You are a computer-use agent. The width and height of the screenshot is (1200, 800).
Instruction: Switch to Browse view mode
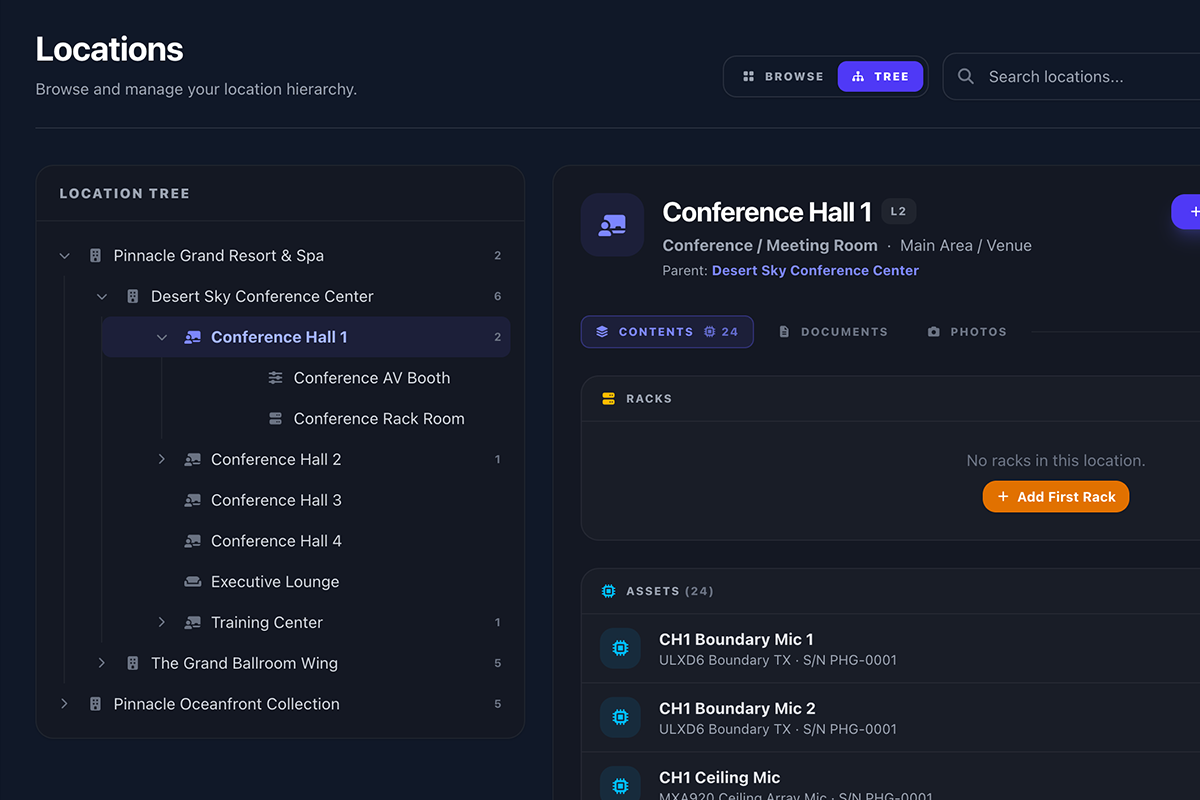click(x=783, y=77)
